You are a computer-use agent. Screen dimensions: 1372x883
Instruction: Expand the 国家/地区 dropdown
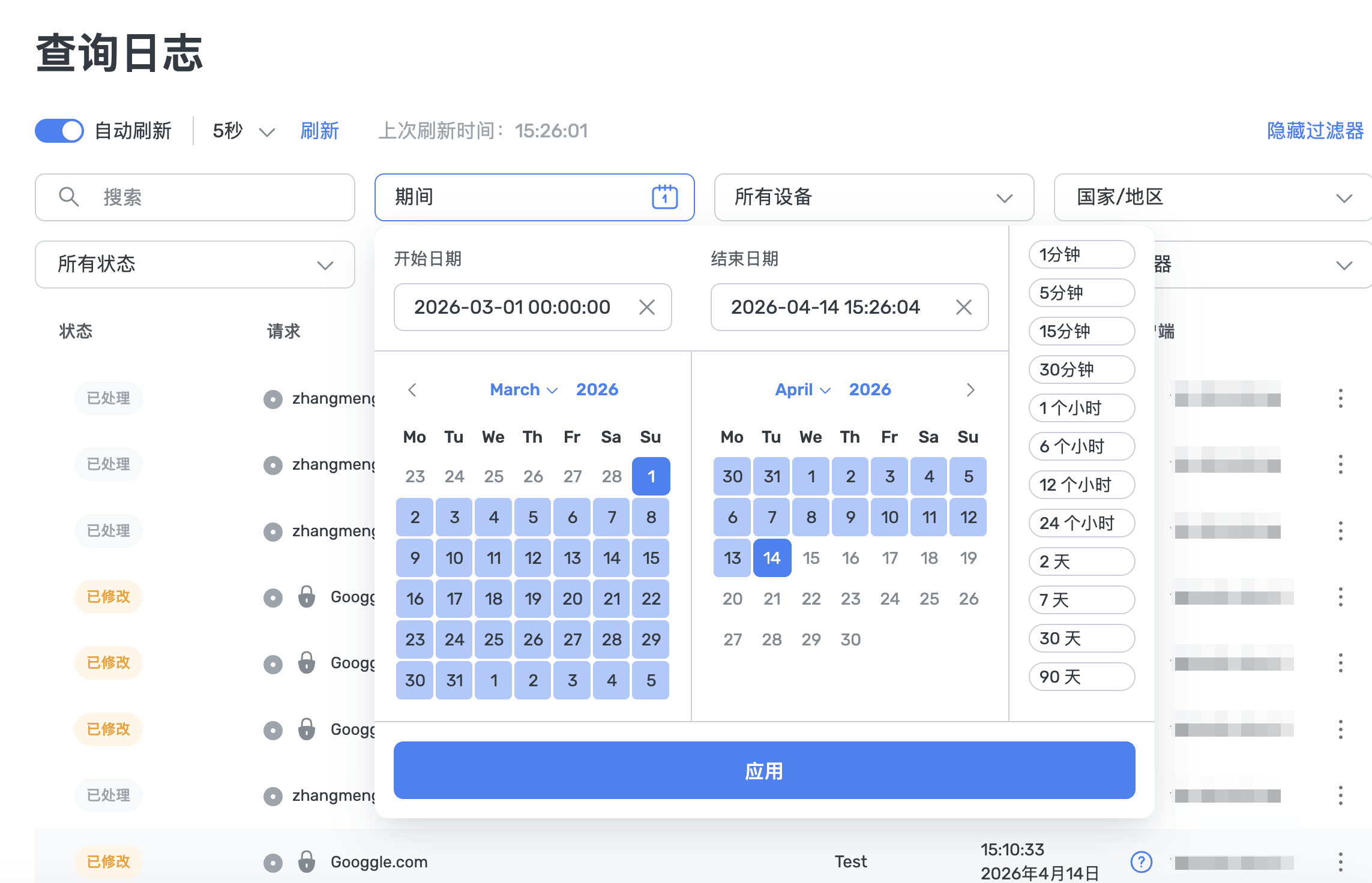click(x=1212, y=197)
